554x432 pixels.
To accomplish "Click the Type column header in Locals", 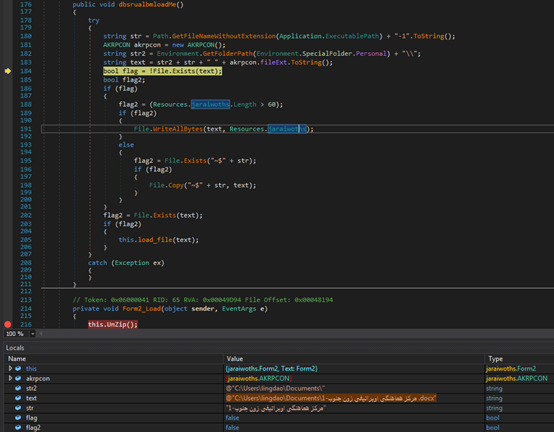I will coord(495,359).
